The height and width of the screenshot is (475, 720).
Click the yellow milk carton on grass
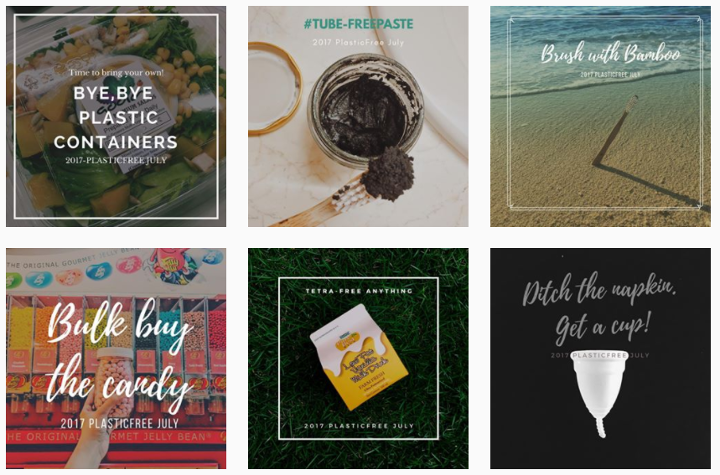[x=359, y=356]
